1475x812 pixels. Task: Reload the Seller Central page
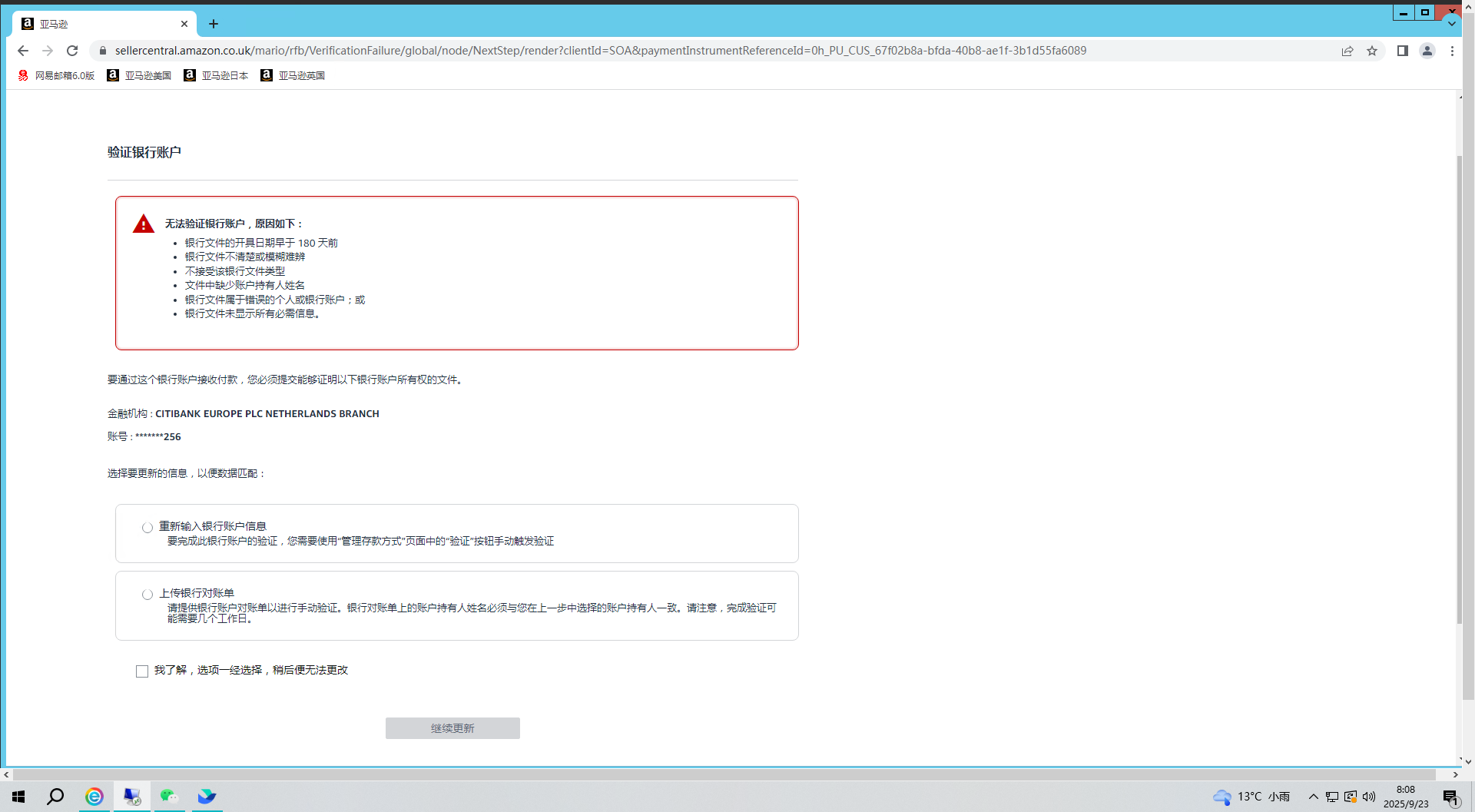coord(72,51)
